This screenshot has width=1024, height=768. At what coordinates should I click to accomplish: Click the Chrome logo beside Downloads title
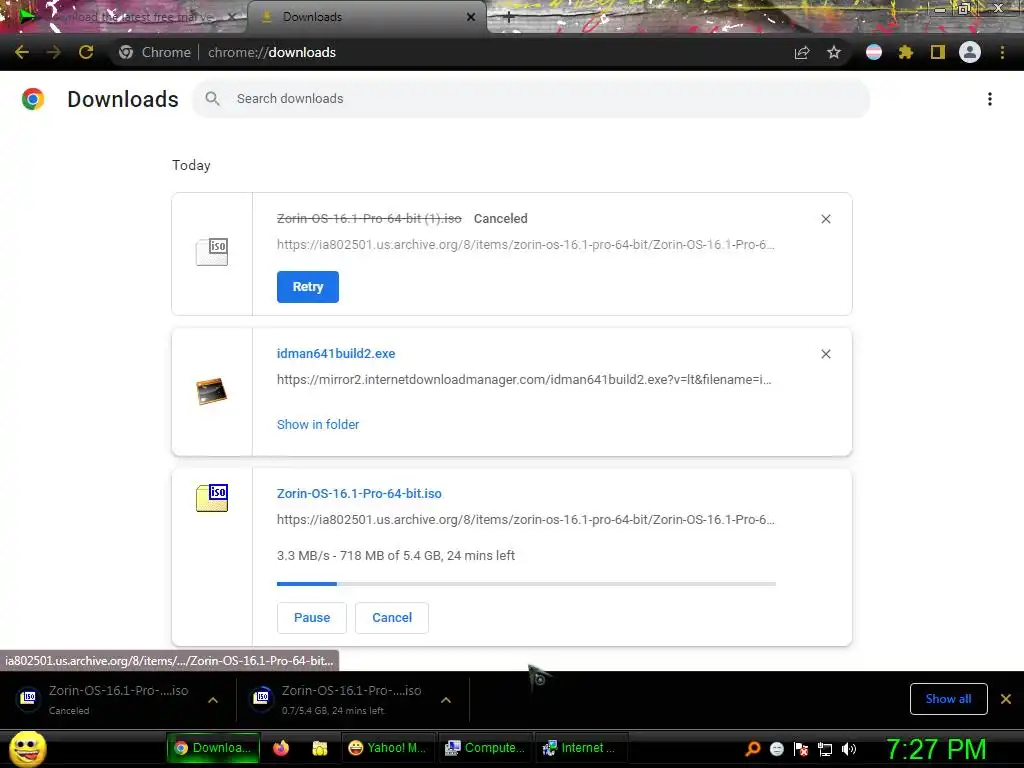[x=33, y=99]
